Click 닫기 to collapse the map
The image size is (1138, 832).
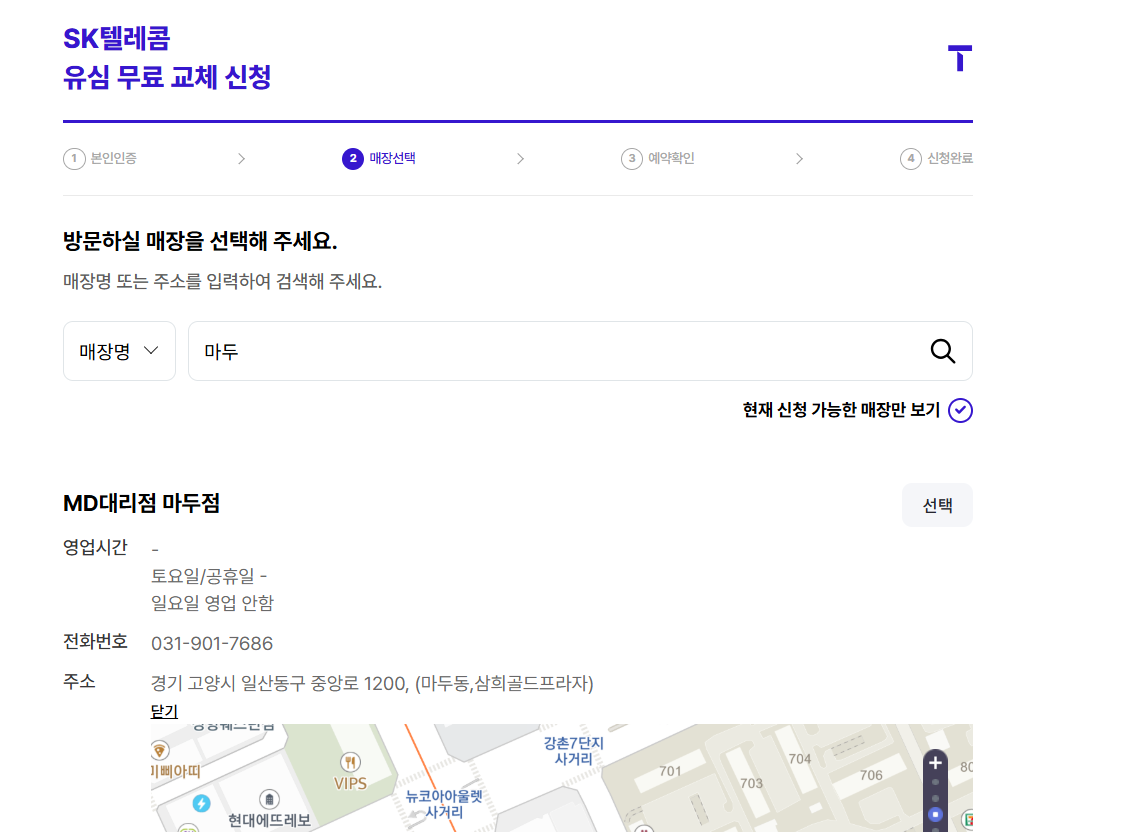[164, 711]
